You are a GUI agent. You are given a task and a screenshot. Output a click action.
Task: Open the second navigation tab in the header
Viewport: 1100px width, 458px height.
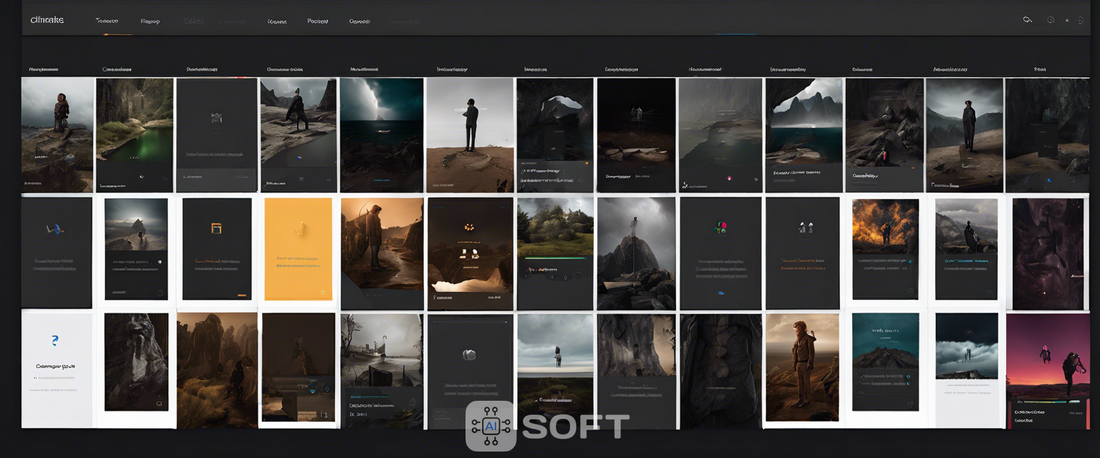[x=150, y=20]
